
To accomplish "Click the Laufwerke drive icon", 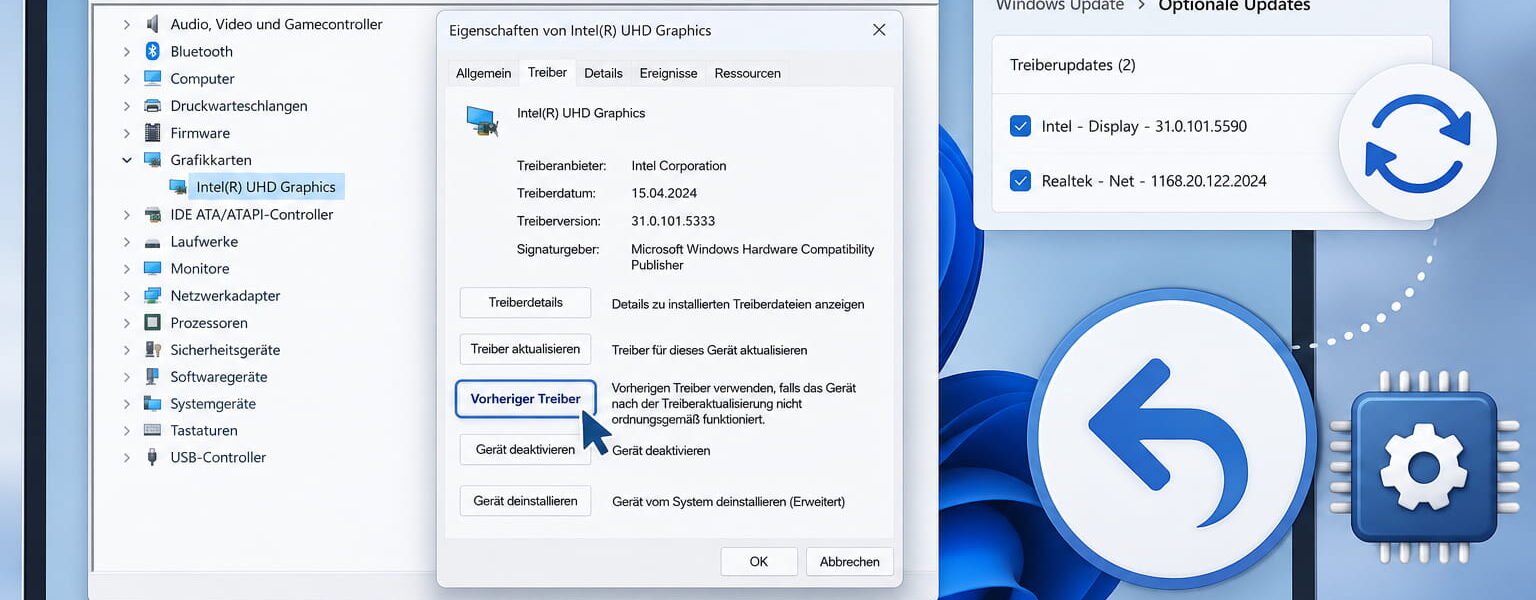I will 152,242.
